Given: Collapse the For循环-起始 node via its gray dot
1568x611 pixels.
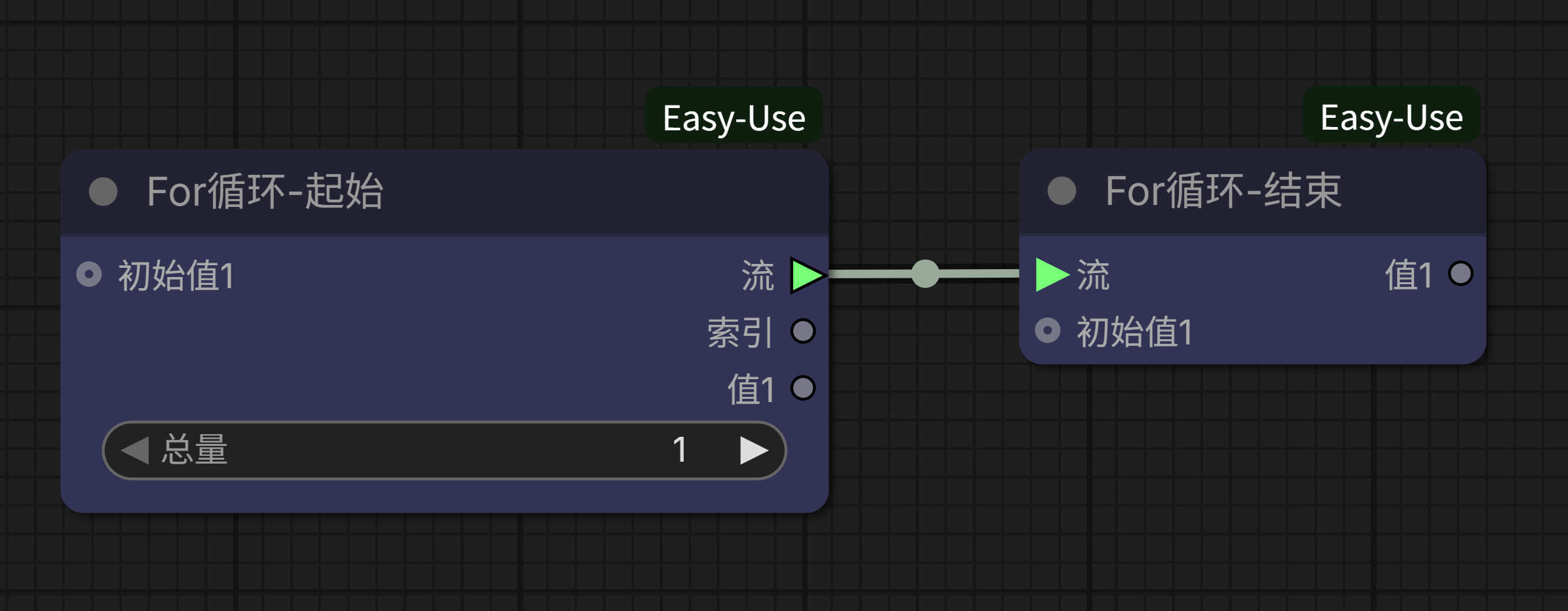Looking at the screenshot, I should tap(103, 192).
